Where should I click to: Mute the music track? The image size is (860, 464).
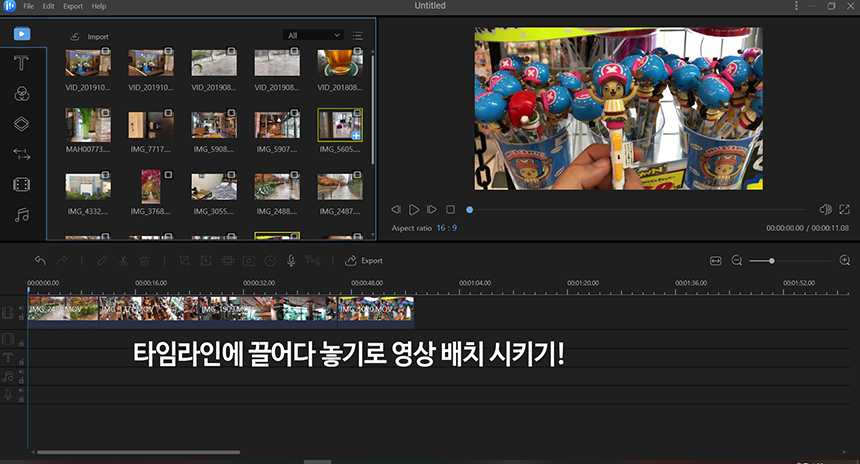coord(21,372)
